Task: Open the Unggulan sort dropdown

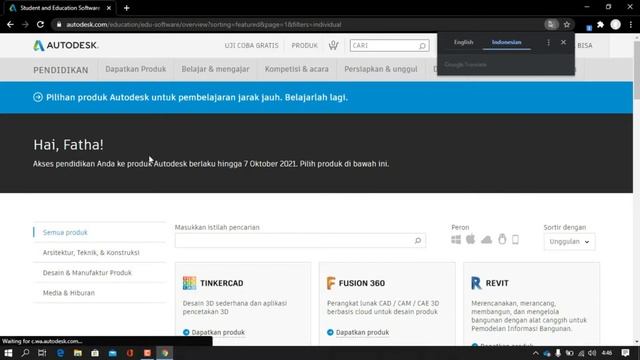Action: (x=569, y=242)
